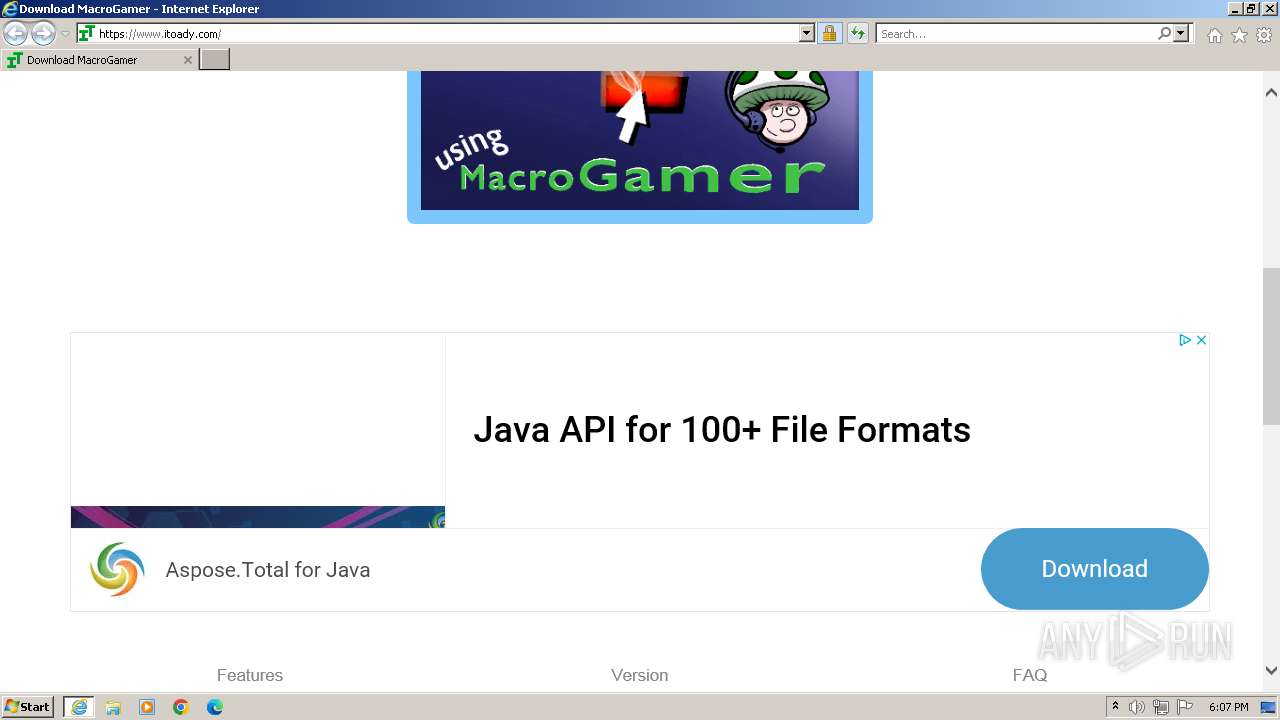Image resolution: width=1280 pixels, height=720 pixels.
Task: Click Internet Explorer taskbar icon
Action: (x=79, y=707)
